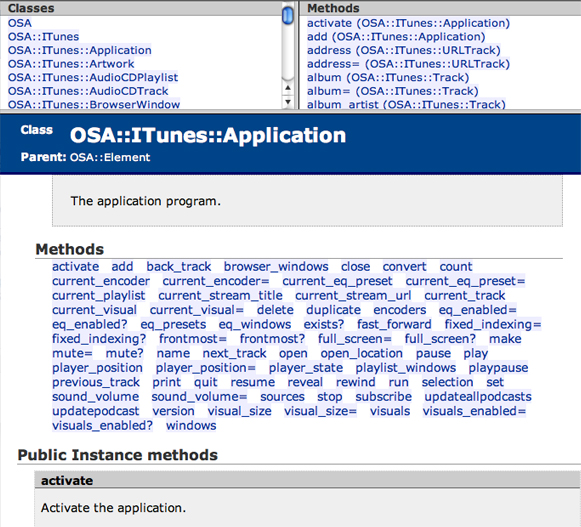
Task: Open OSA::ITunes::AudioCDPlaylist class
Action: tap(93, 77)
